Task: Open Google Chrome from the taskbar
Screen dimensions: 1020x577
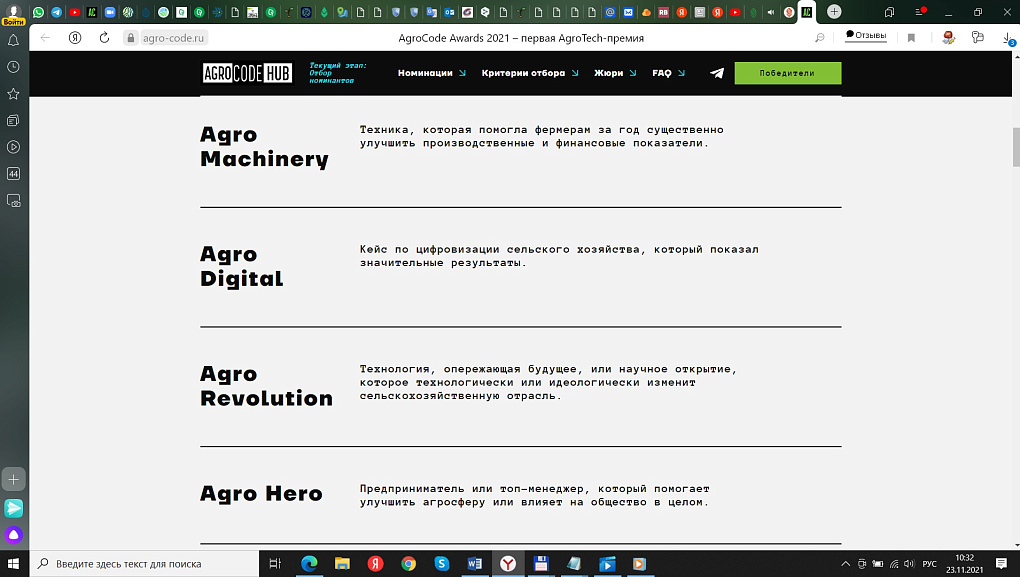Action: click(409, 563)
